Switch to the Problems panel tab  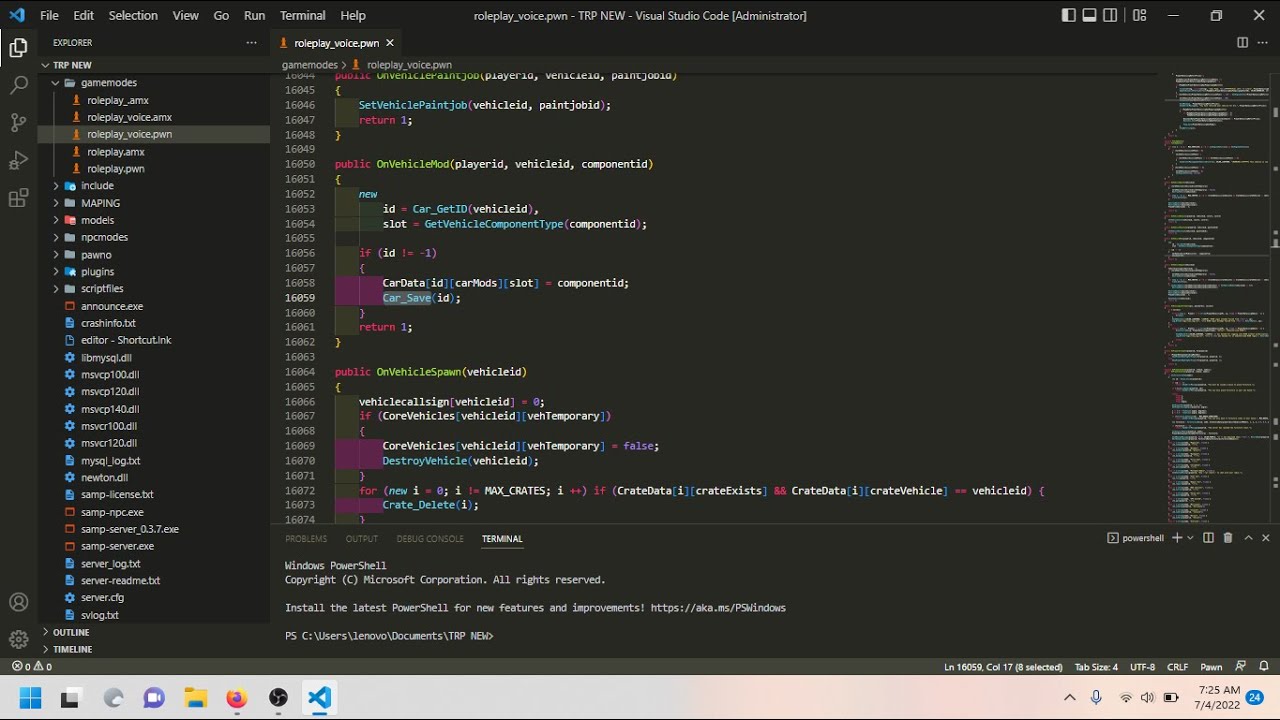[306, 539]
